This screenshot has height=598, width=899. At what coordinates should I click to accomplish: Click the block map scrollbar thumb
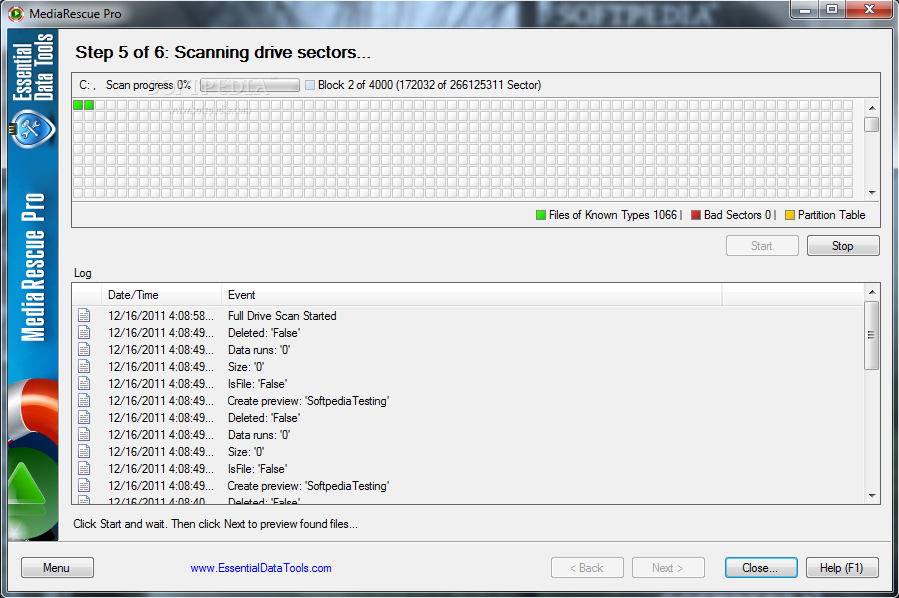point(872,124)
